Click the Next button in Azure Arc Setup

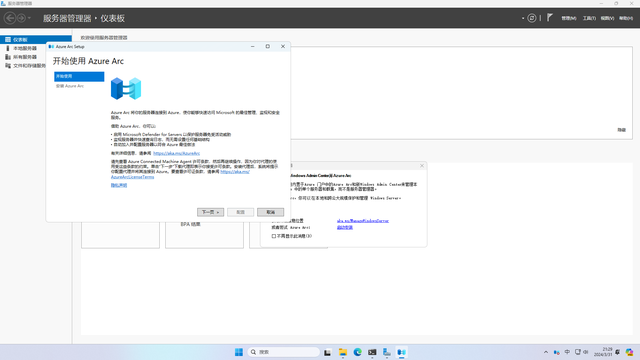(x=211, y=212)
